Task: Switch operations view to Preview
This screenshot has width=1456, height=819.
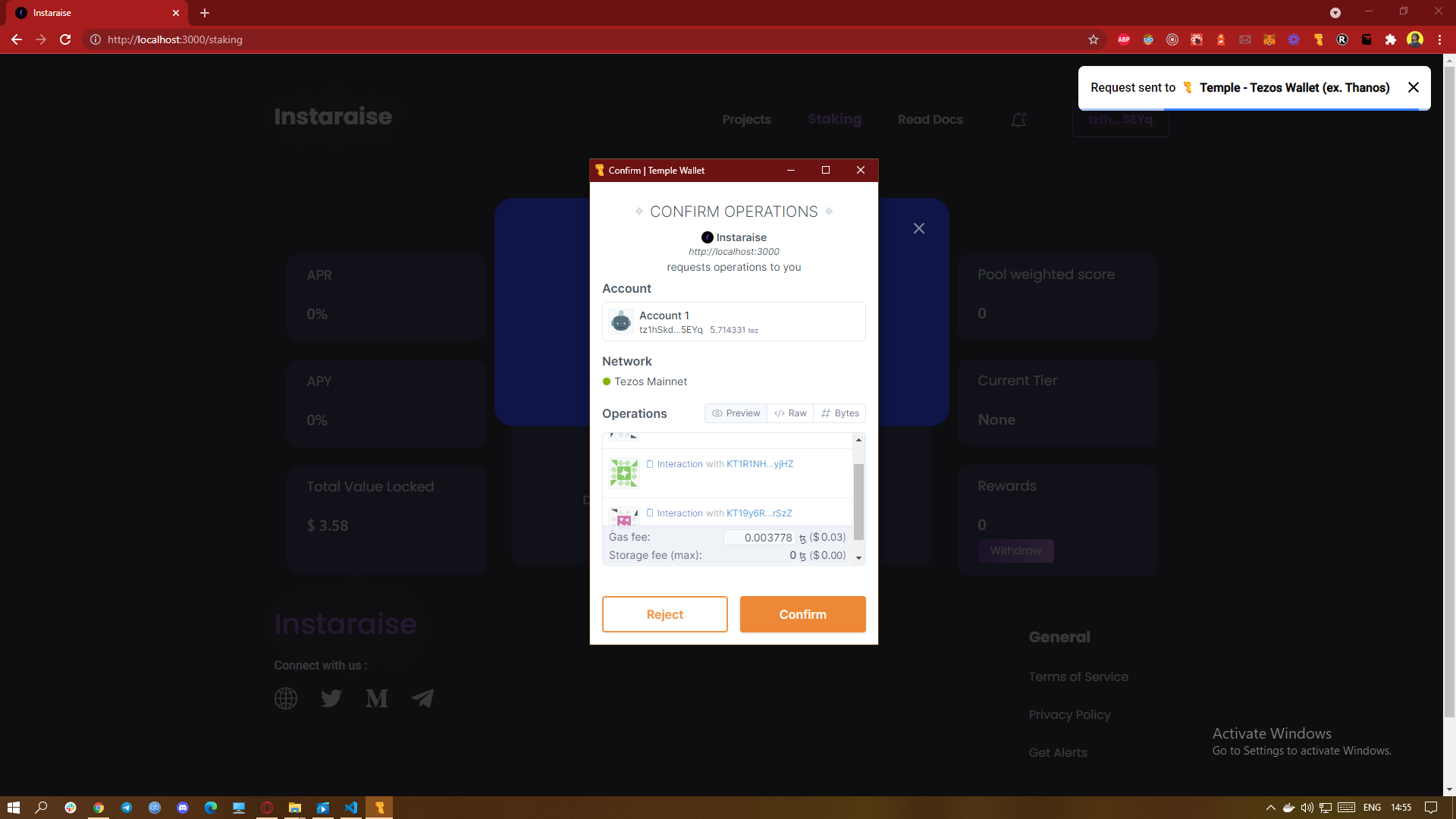Action: pos(736,413)
